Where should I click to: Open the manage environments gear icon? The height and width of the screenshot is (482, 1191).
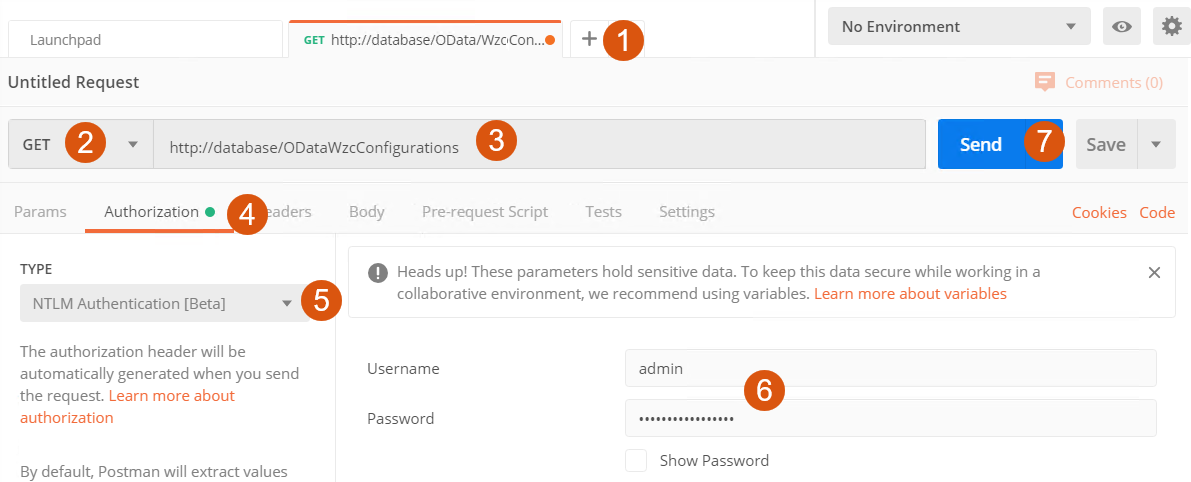tap(1172, 27)
